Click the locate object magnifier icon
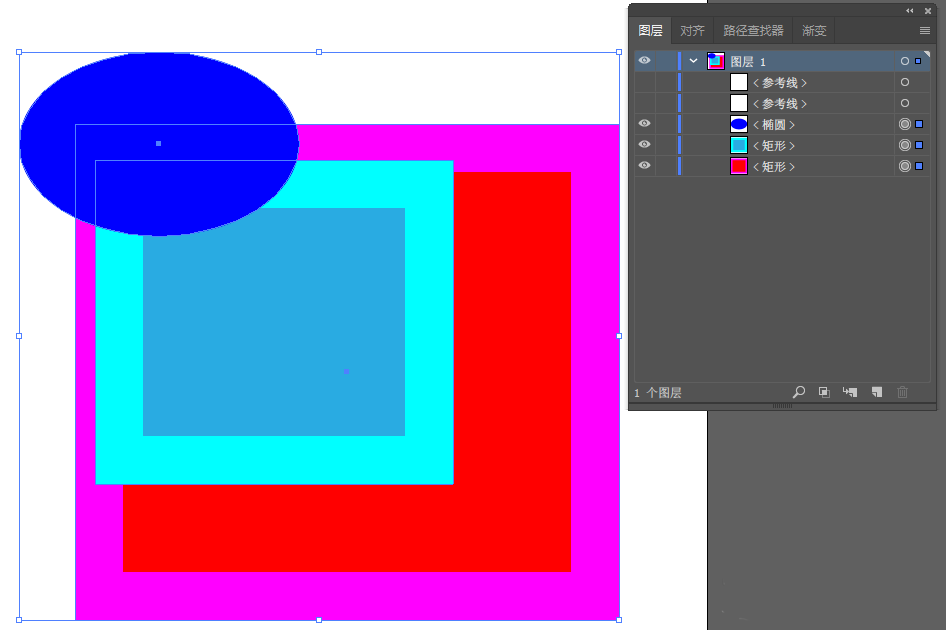This screenshot has width=946, height=630. (799, 392)
